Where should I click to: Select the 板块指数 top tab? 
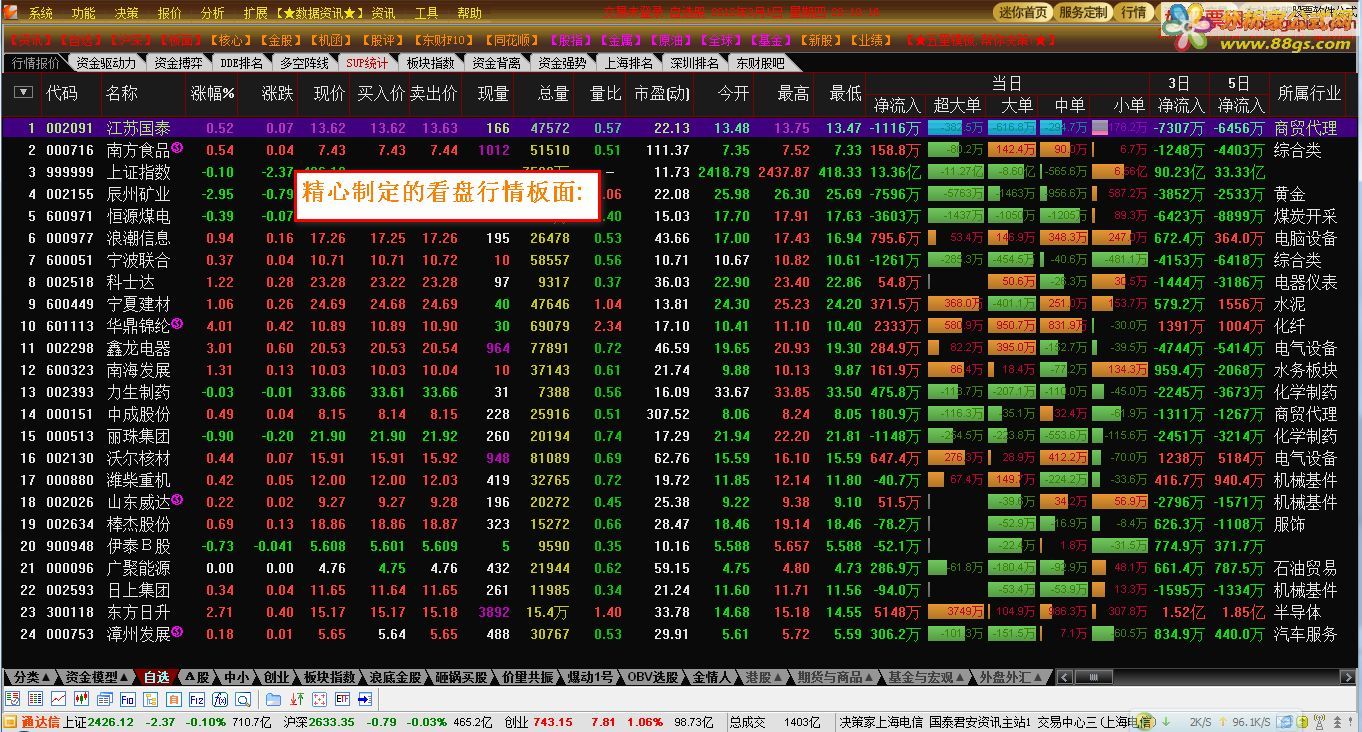430,63
